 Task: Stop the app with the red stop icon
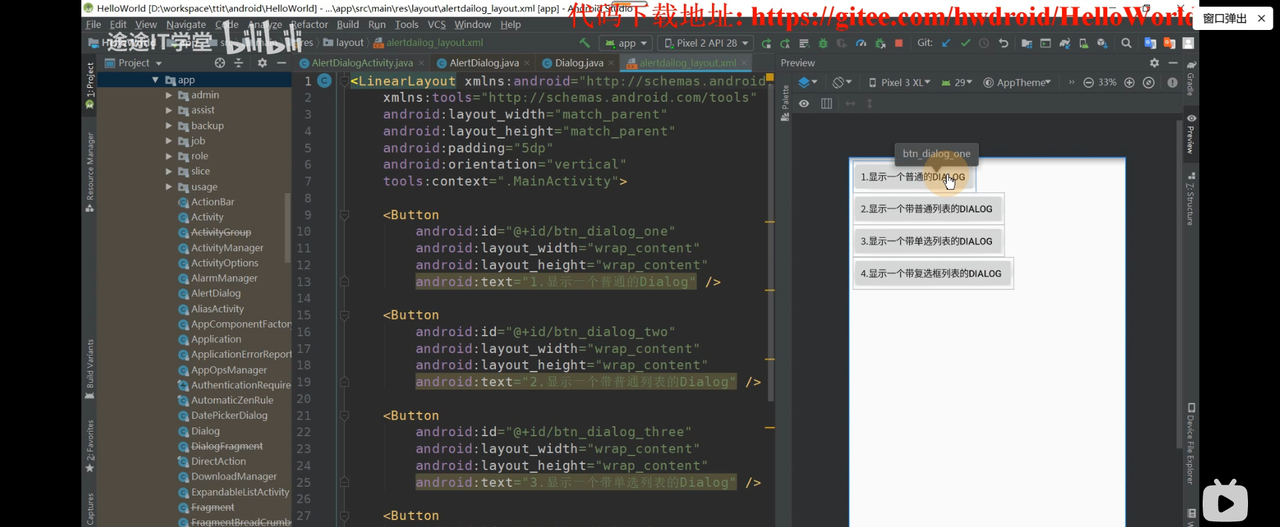(x=898, y=43)
